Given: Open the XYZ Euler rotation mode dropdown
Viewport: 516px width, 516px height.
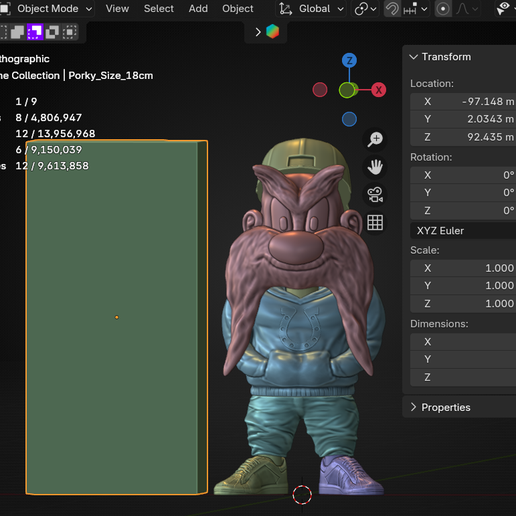Looking at the screenshot, I should [463, 231].
